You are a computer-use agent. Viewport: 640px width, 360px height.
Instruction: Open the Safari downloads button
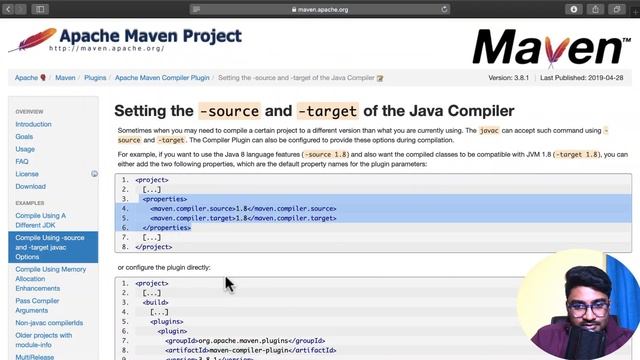573,9
